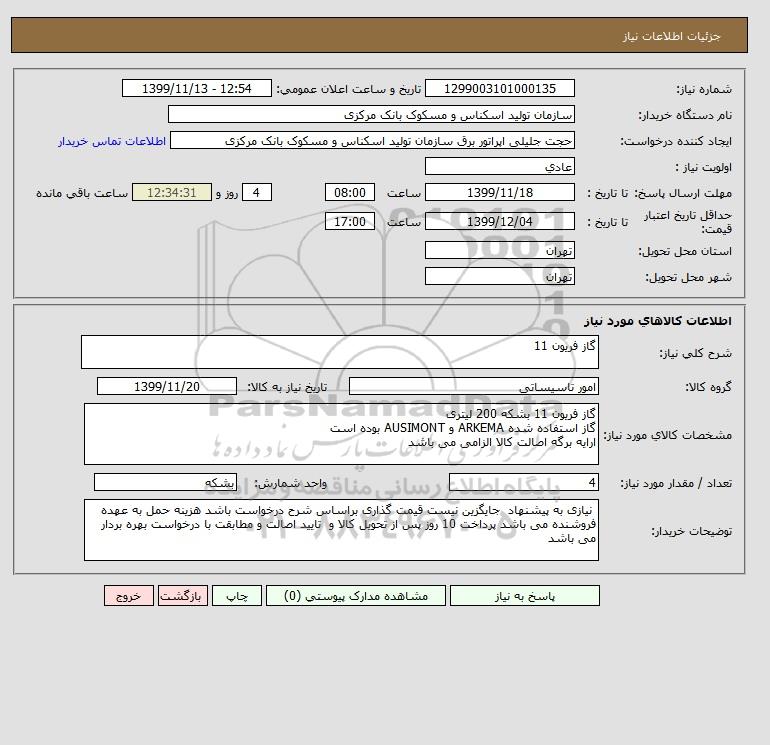Click unit of measure field بشکه
770x745 pixels.
click(165, 482)
